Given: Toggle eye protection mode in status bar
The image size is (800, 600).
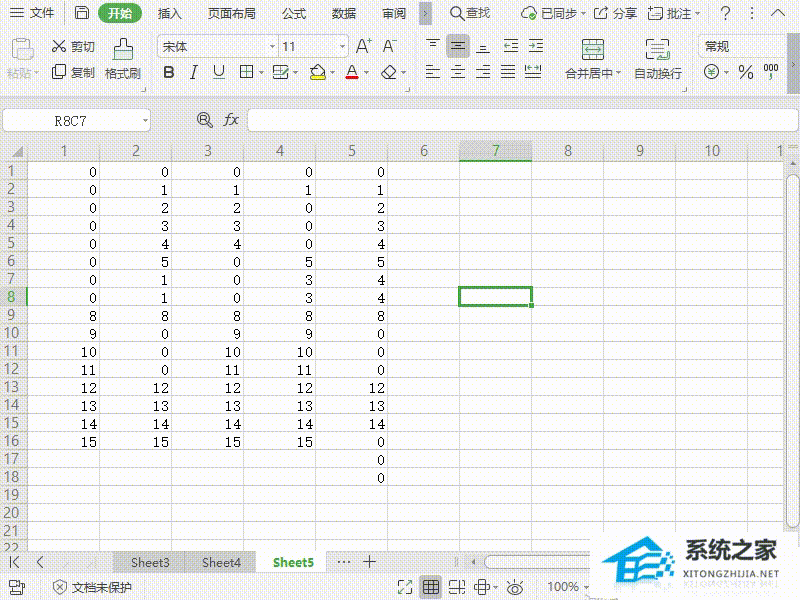Looking at the screenshot, I should 515,587.
